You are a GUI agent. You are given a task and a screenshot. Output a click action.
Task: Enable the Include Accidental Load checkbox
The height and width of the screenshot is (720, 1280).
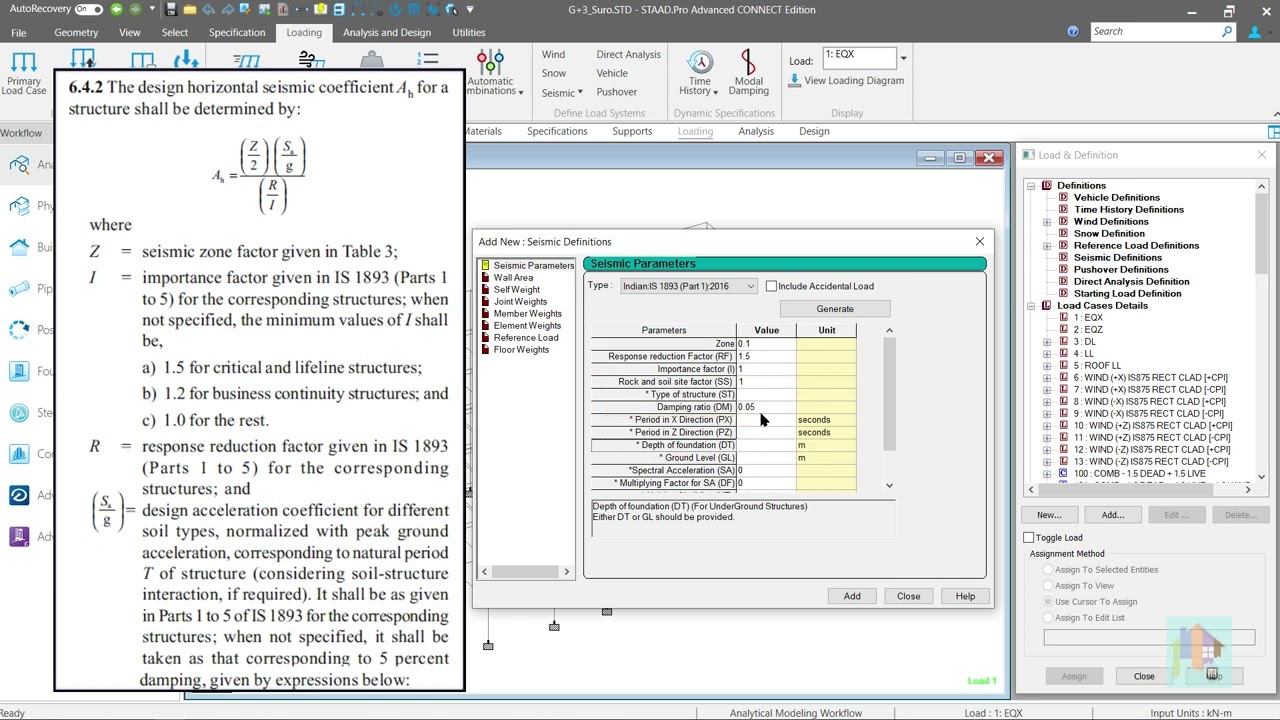pos(771,286)
